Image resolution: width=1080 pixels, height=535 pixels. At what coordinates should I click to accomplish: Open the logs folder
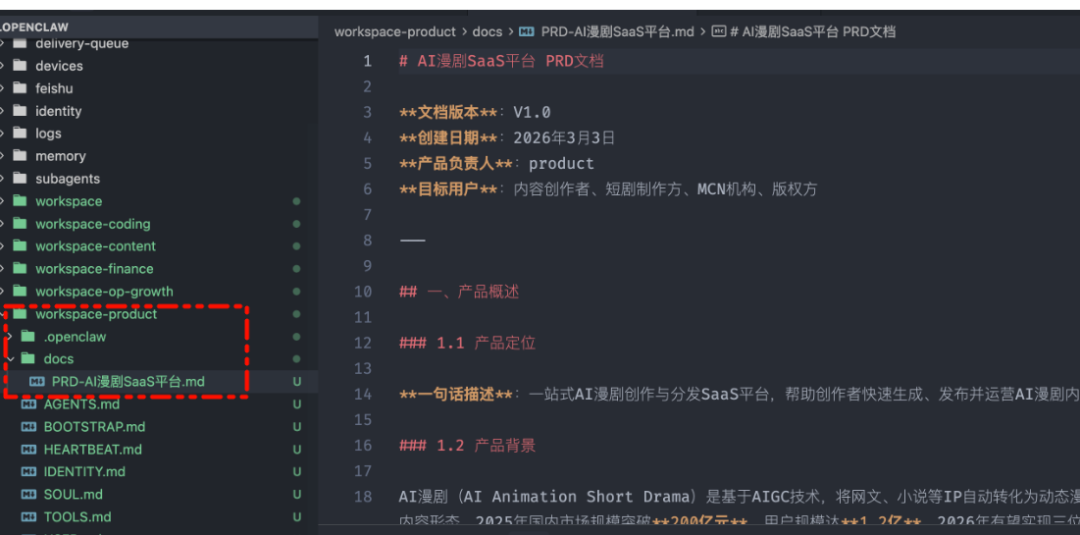(48, 134)
